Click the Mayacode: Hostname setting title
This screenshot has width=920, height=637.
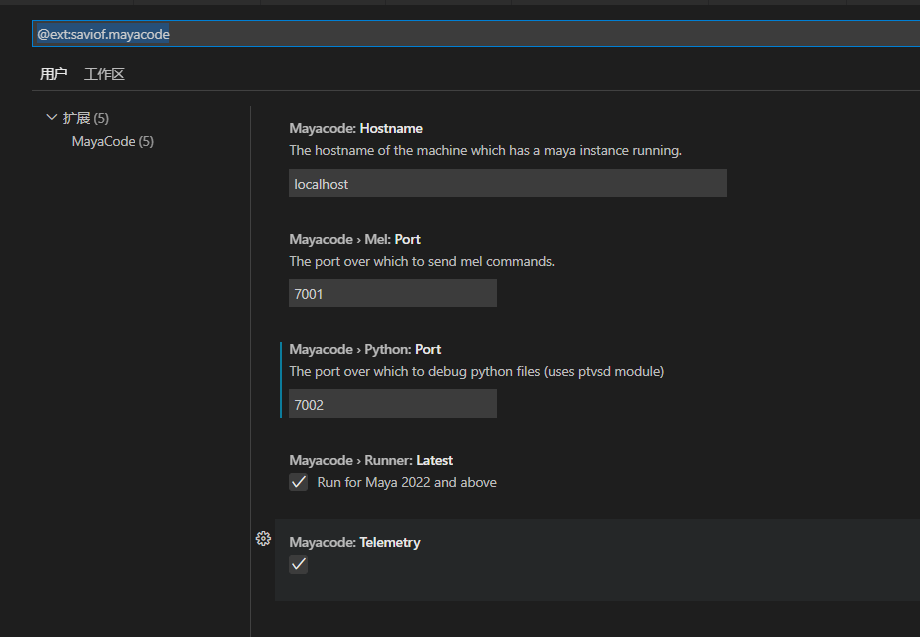[x=356, y=128]
